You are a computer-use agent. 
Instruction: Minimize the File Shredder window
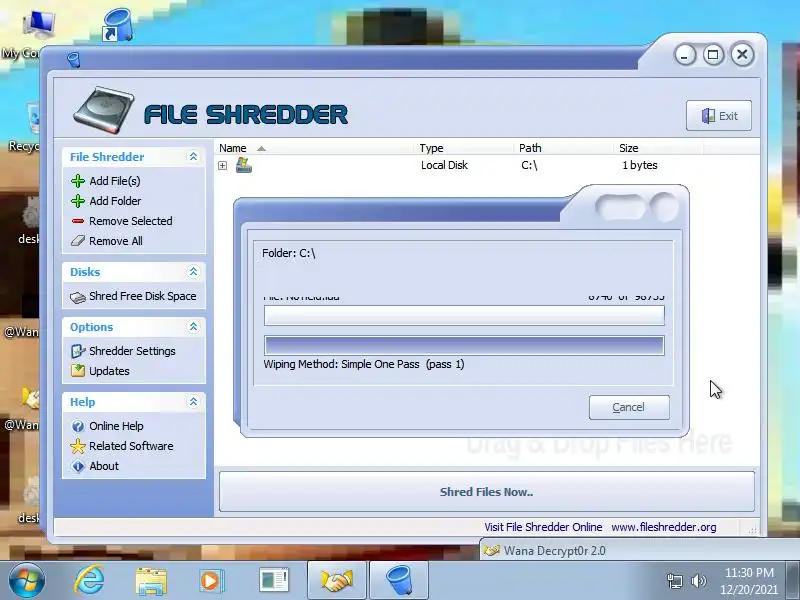tap(685, 55)
